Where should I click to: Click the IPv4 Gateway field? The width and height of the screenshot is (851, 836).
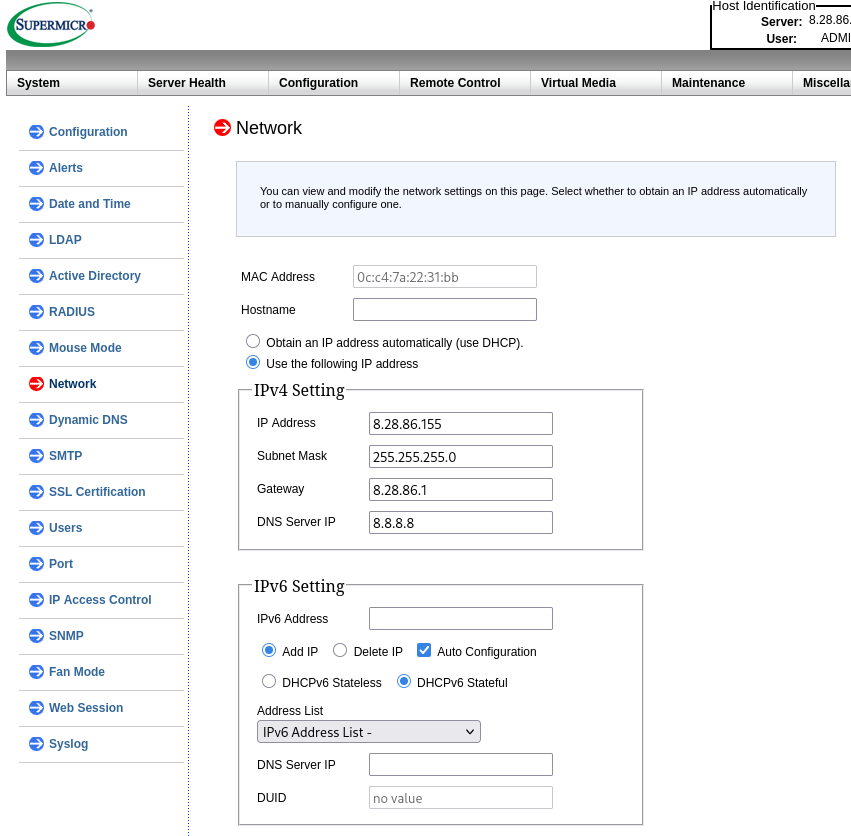tap(461, 490)
